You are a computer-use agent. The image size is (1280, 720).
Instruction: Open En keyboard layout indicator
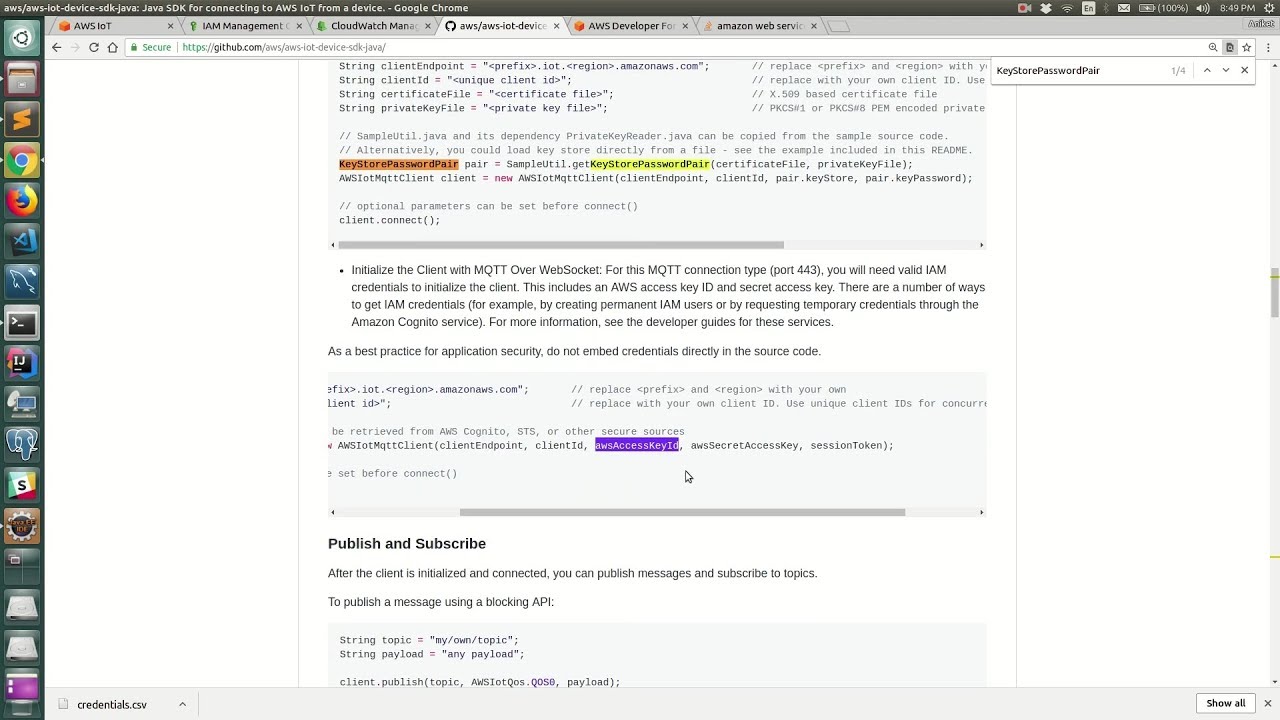click(1089, 8)
